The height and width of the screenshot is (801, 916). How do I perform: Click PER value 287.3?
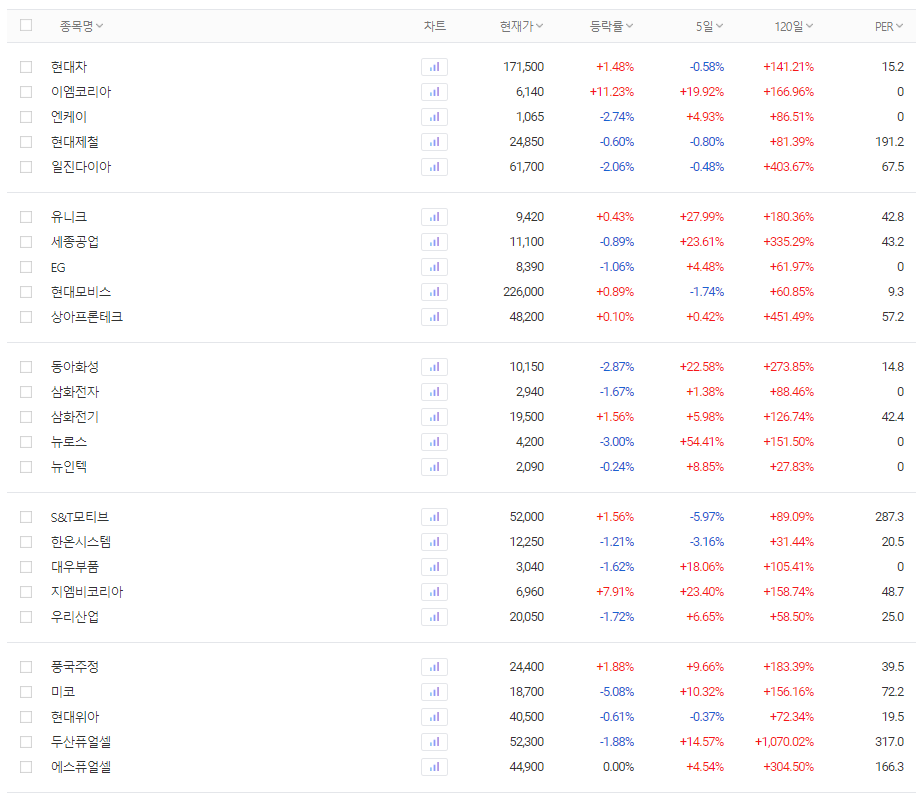click(889, 517)
